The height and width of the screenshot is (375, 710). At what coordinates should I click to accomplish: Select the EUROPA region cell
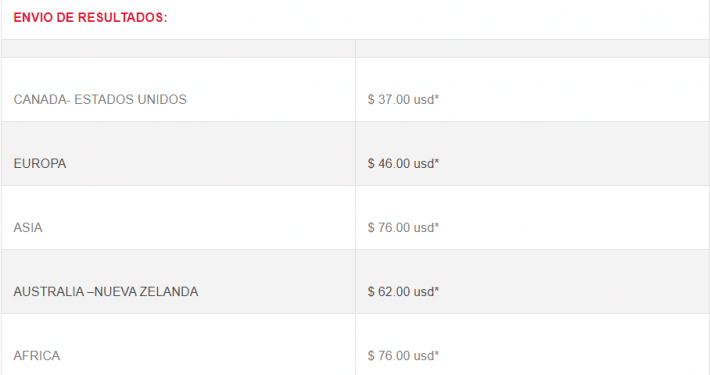178,154
